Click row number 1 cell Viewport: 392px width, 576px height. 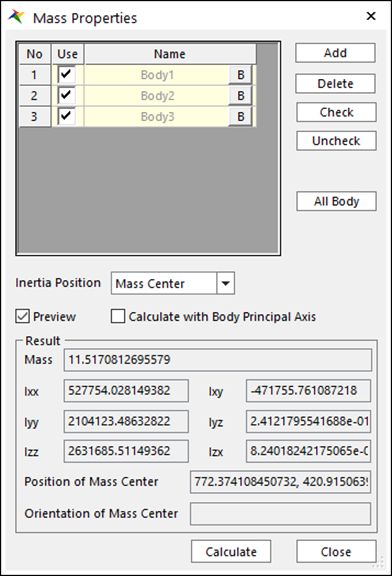(35, 75)
